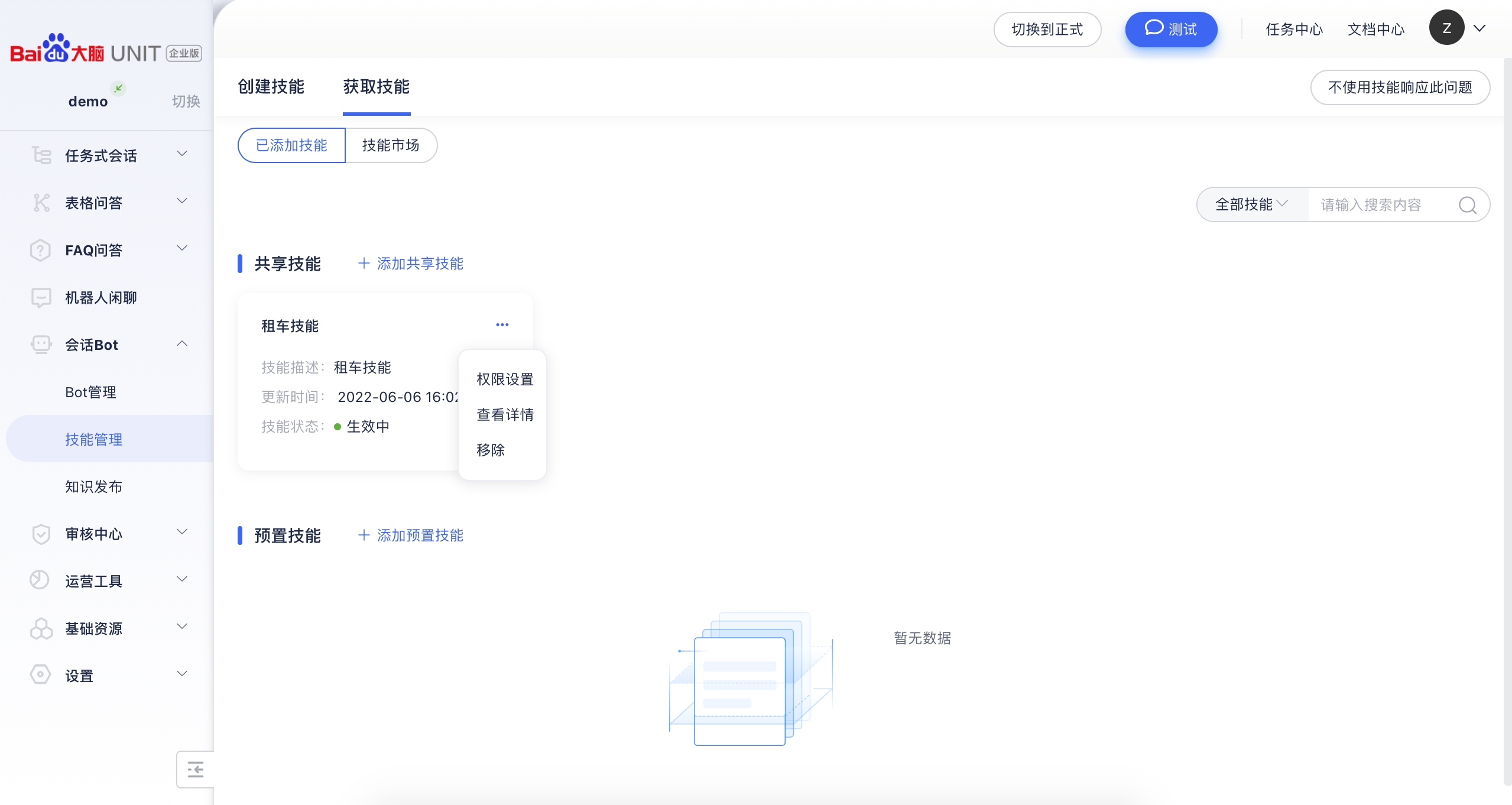The height and width of the screenshot is (805, 1512).
Task: Click the plus icon before 添加共享技能
Action: pyautogui.click(x=364, y=263)
